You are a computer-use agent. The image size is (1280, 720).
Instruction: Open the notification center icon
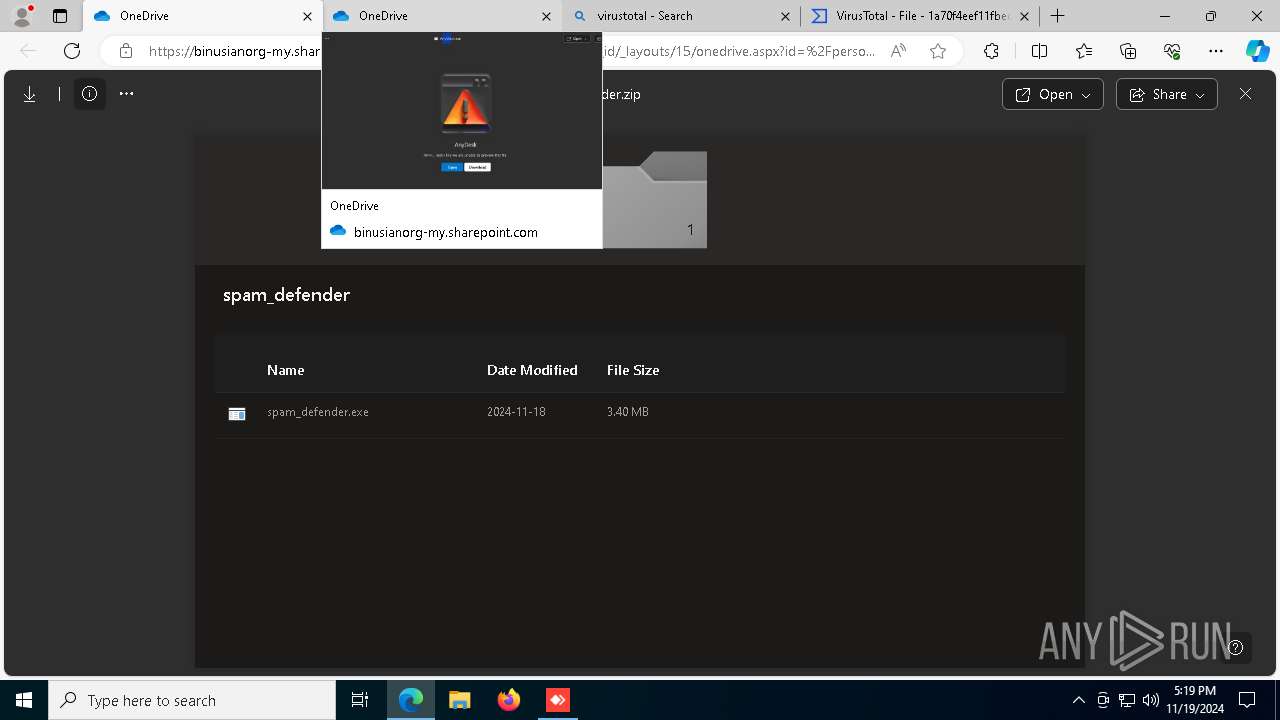[x=1247, y=700]
